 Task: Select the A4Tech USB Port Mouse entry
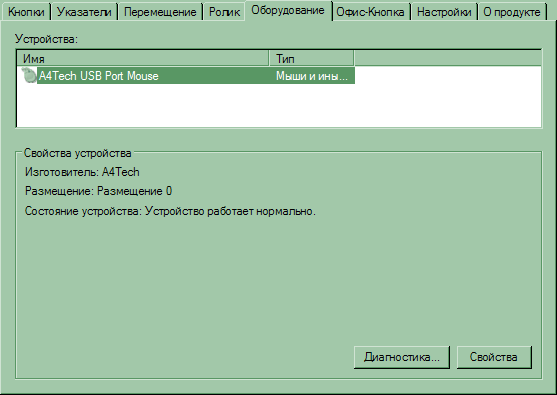coord(99,76)
